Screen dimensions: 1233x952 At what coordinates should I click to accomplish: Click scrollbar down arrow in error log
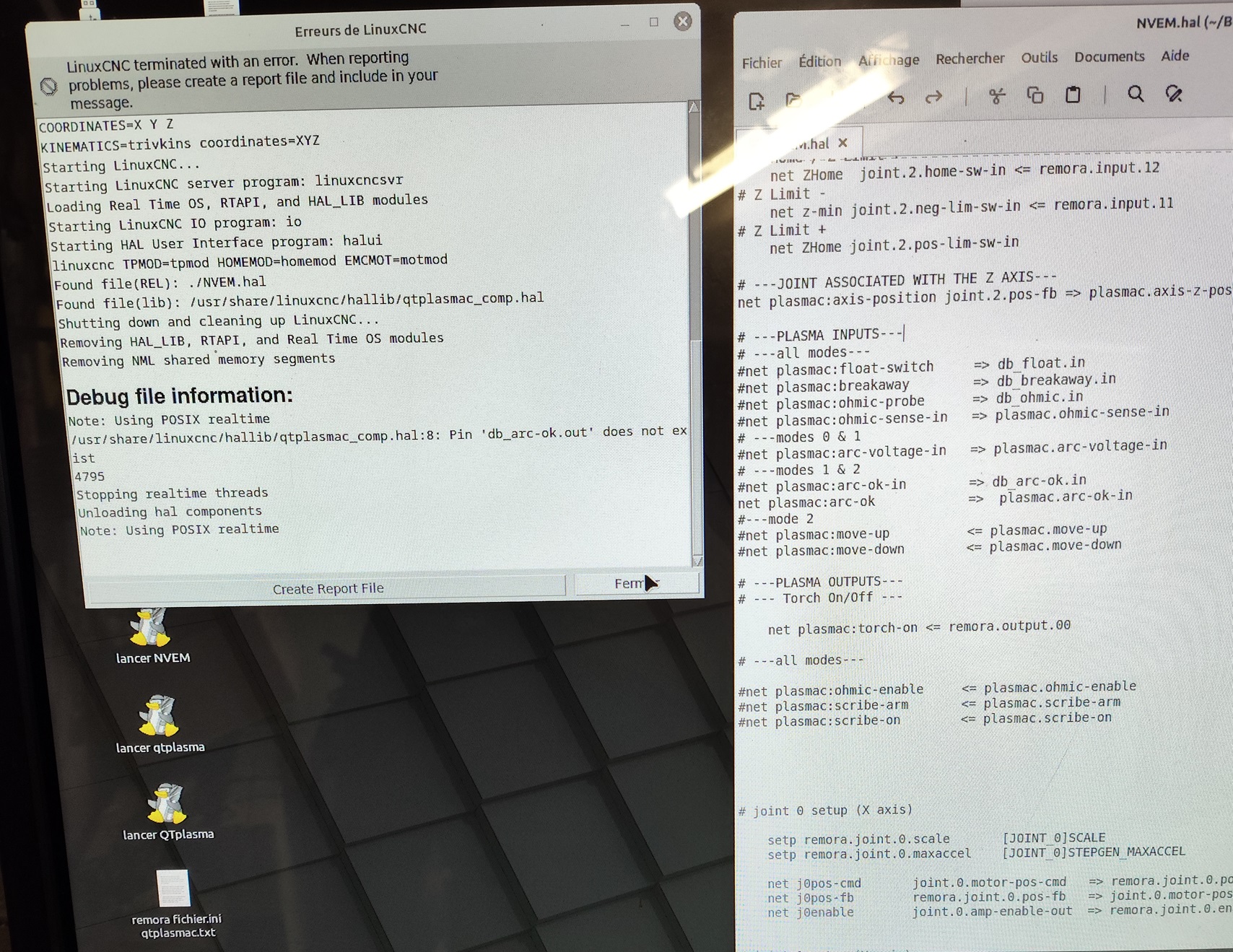(697, 560)
